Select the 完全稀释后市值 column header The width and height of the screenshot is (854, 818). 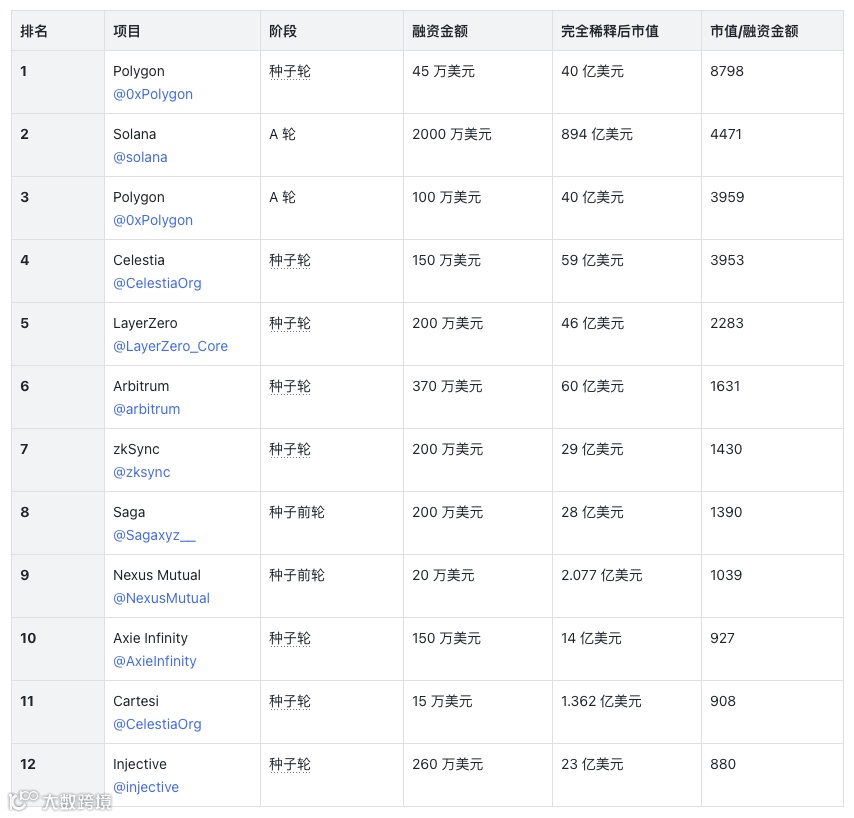[x=610, y=31]
